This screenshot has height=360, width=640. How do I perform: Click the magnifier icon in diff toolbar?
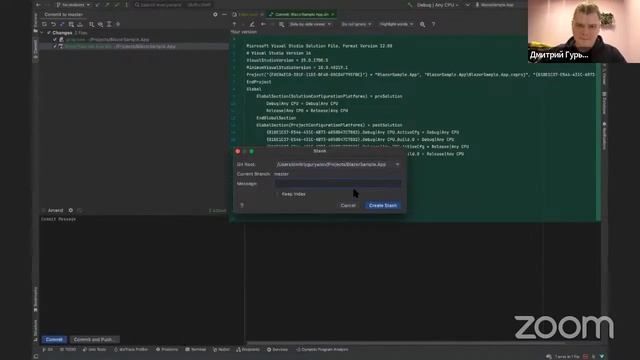[x=422, y=24]
